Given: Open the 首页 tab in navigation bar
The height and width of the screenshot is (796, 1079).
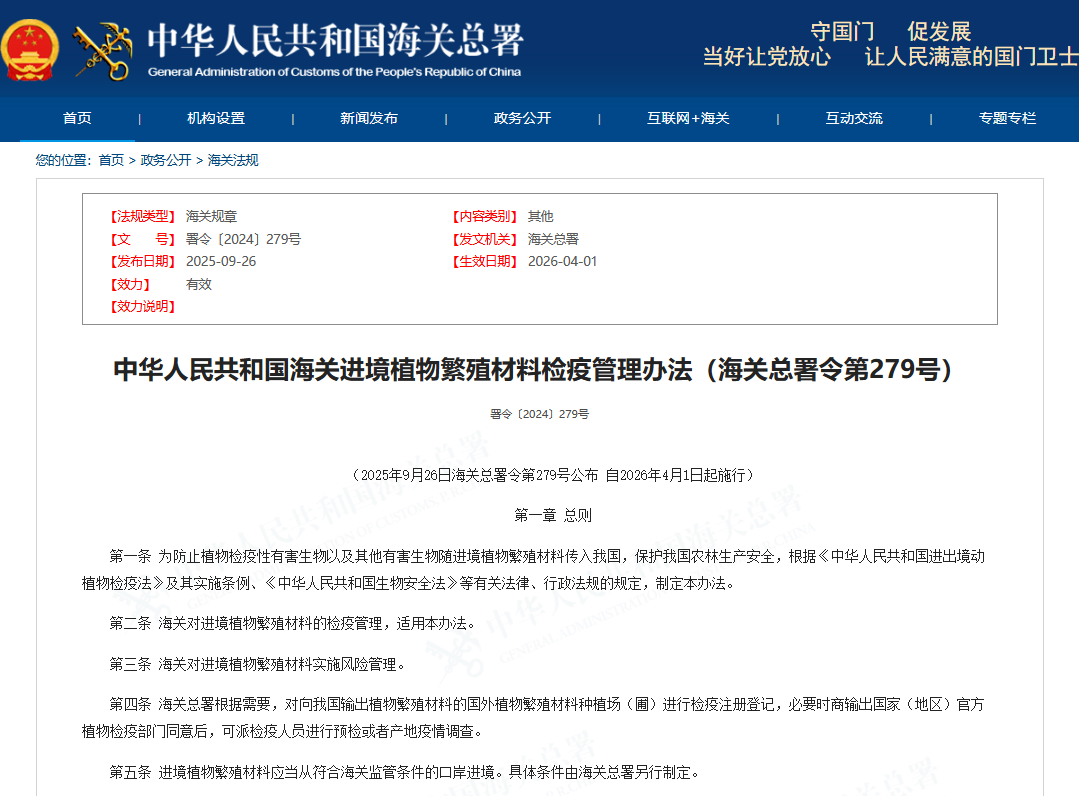Looking at the screenshot, I should tap(77, 118).
